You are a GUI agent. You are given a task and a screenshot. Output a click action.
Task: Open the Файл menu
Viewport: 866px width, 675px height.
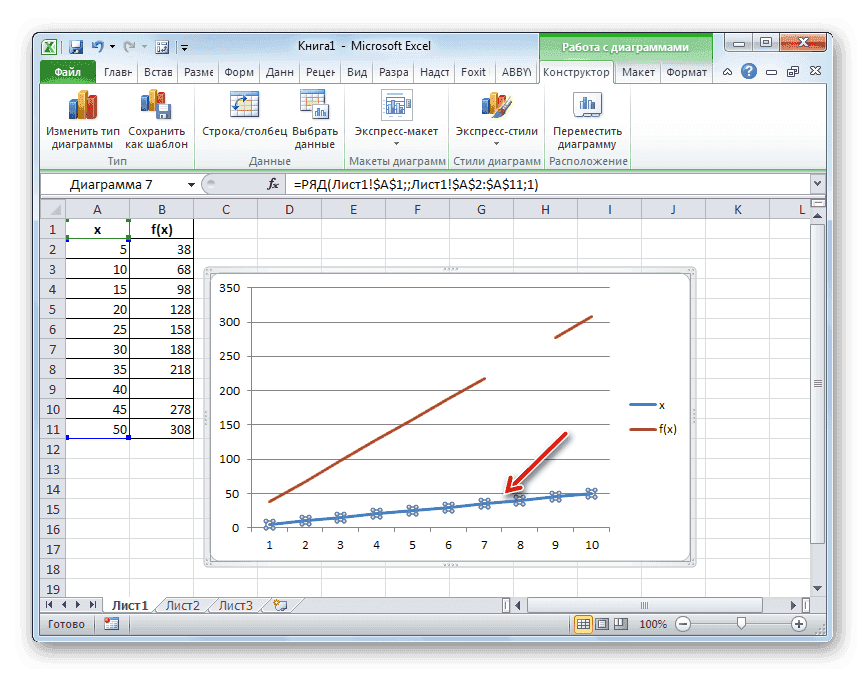tap(67, 72)
